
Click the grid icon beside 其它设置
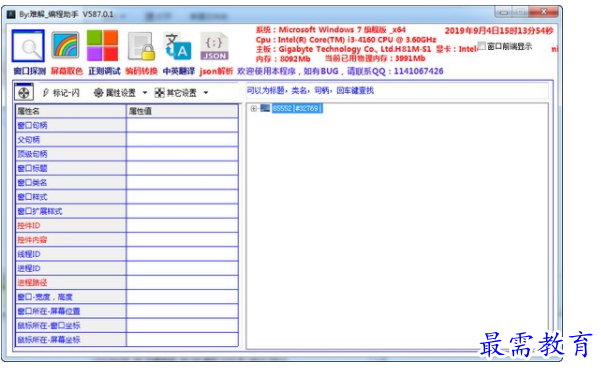click(x=159, y=93)
